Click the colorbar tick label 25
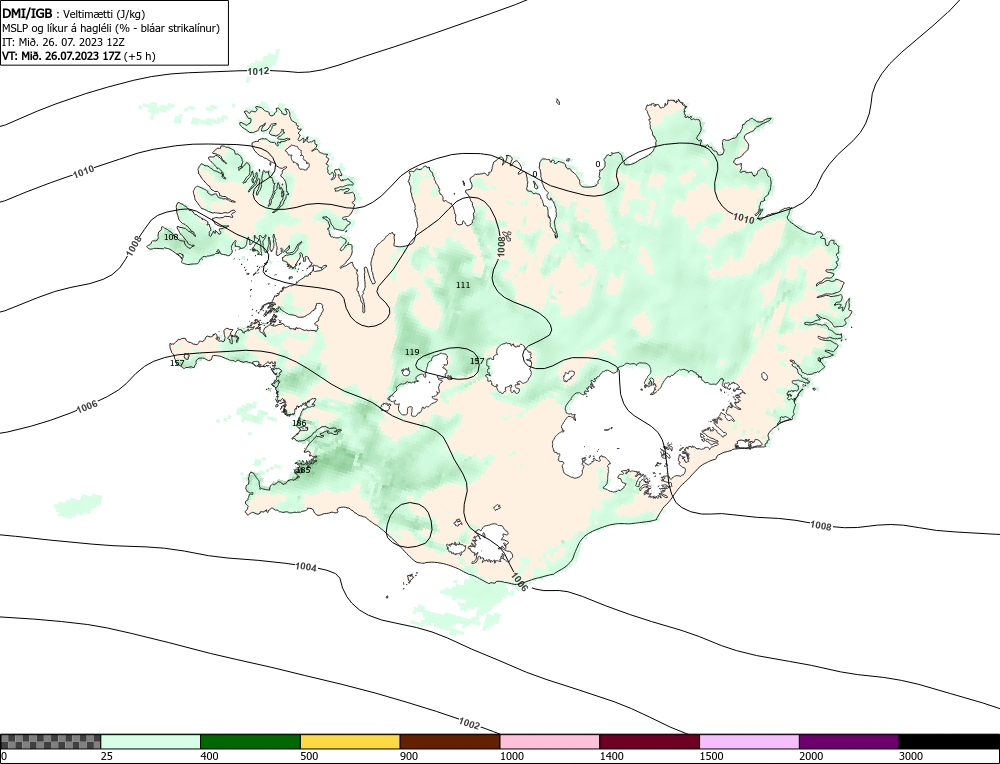This screenshot has height=764, width=1000. pyautogui.click(x=107, y=756)
